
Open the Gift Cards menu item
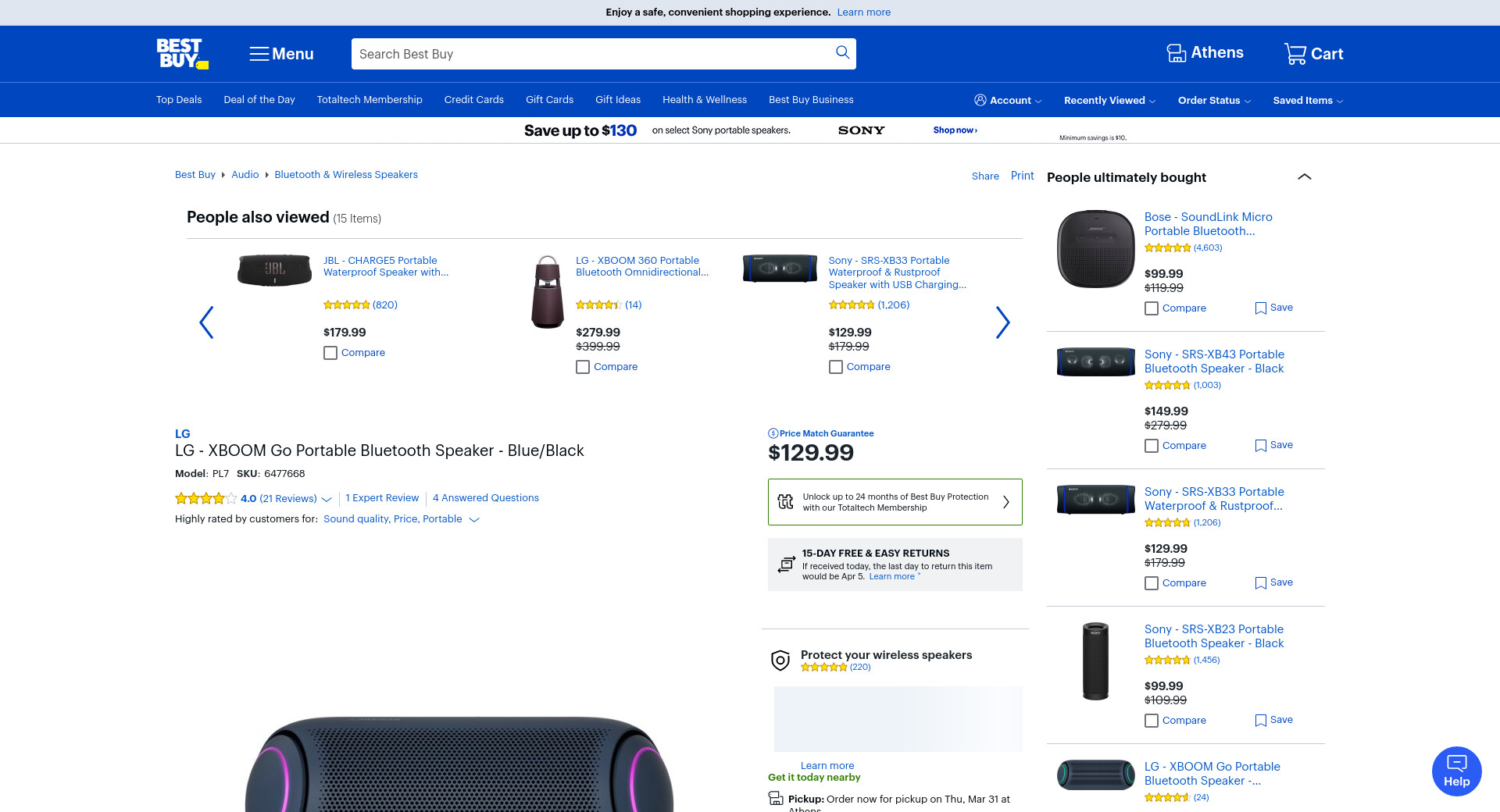tap(549, 100)
